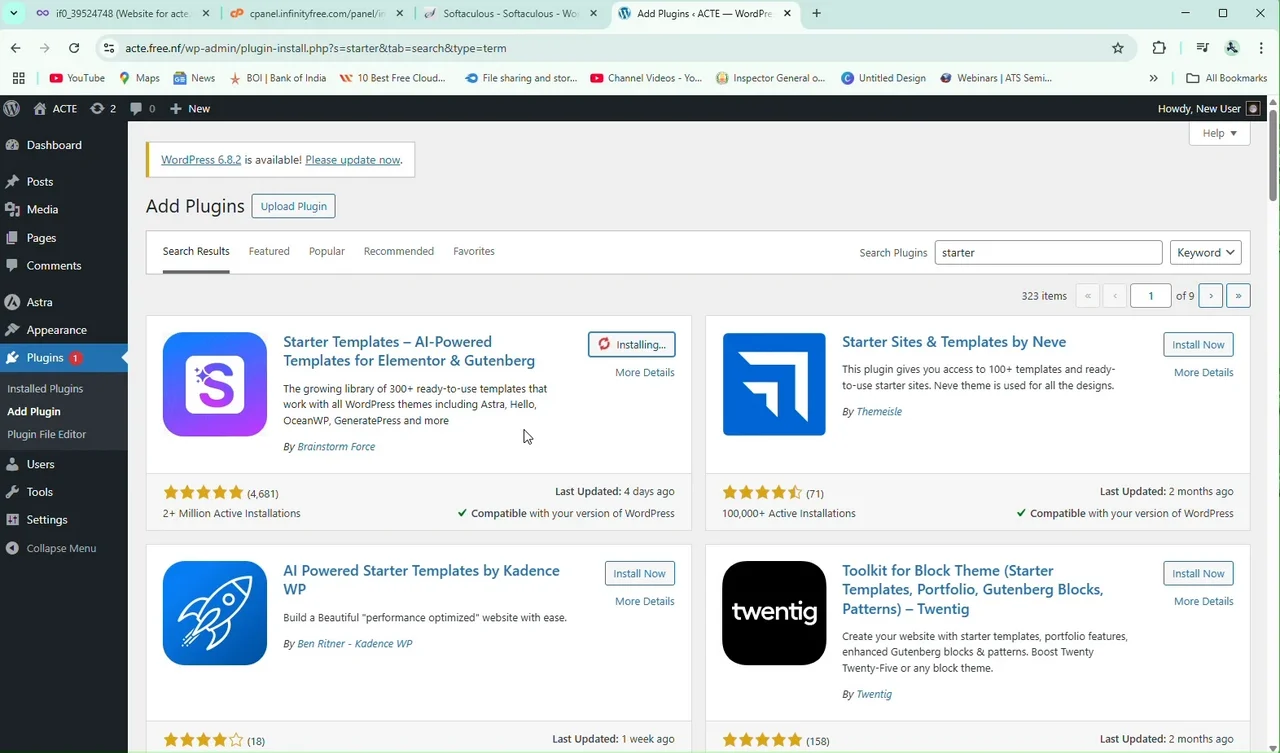Viewport: 1280px width, 753px height.
Task: Click the New content plus item
Action: (190, 108)
